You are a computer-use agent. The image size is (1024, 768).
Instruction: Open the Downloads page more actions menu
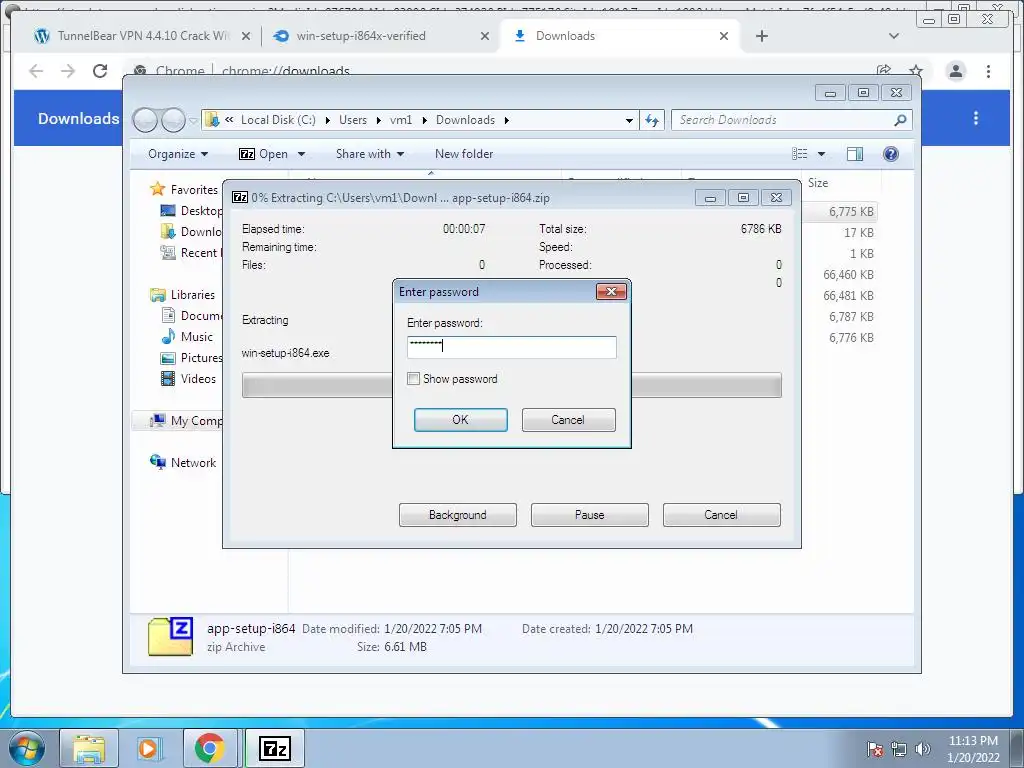click(976, 118)
